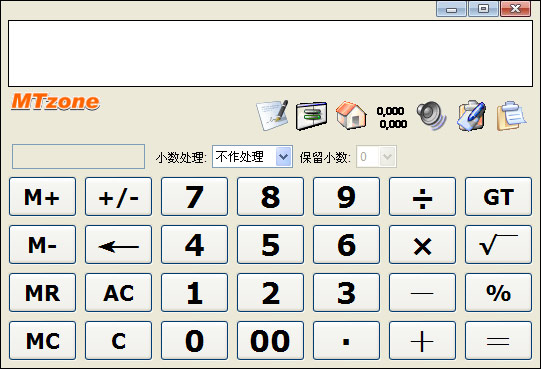Close the calculator window
This screenshot has height=369, width=541.
[x=515, y=9]
